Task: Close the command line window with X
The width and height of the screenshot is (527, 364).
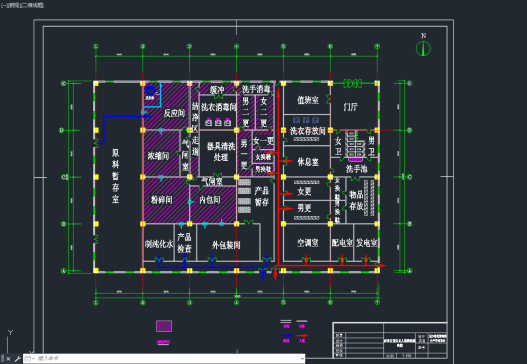Action: tap(9, 359)
